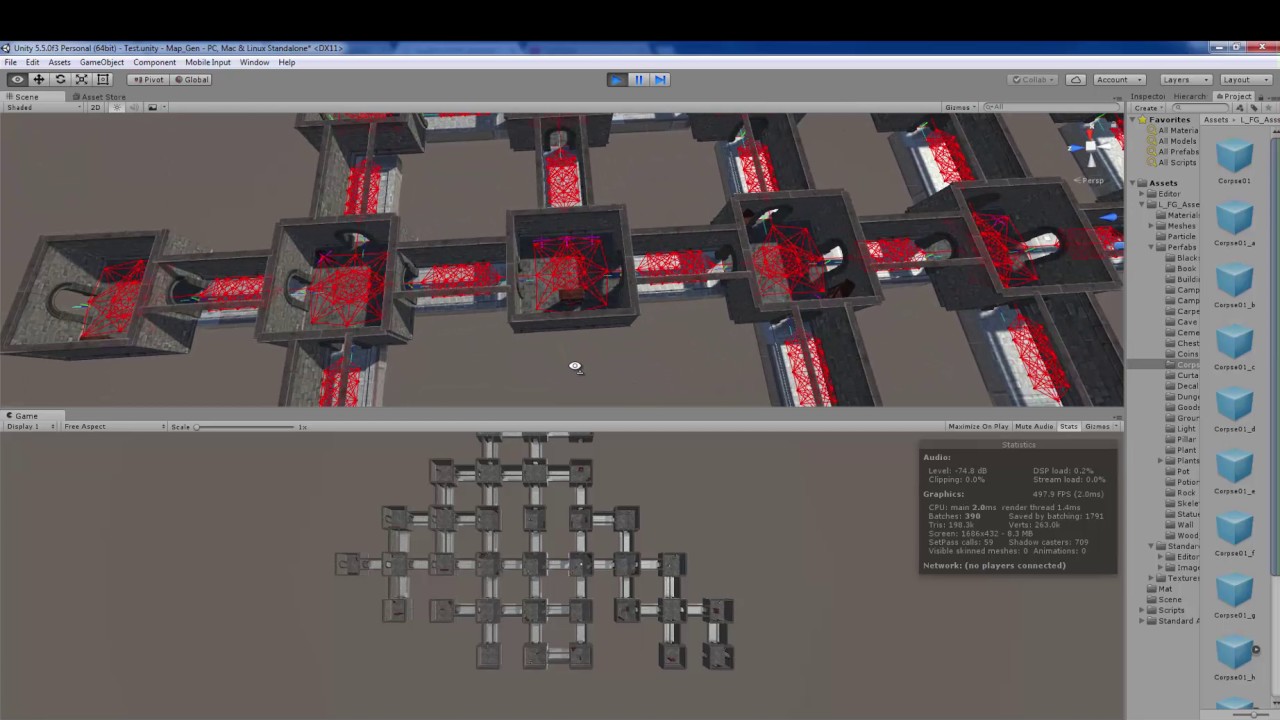Switch to the Asset Store tab
Image resolution: width=1280 pixels, height=720 pixels.
(x=98, y=97)
